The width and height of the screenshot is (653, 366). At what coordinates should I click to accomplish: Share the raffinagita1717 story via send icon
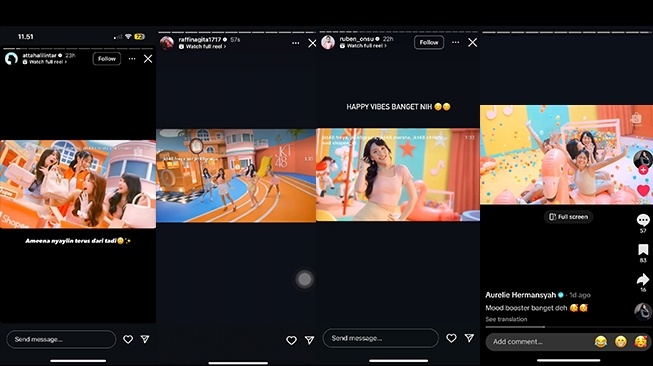click(309, 341)
